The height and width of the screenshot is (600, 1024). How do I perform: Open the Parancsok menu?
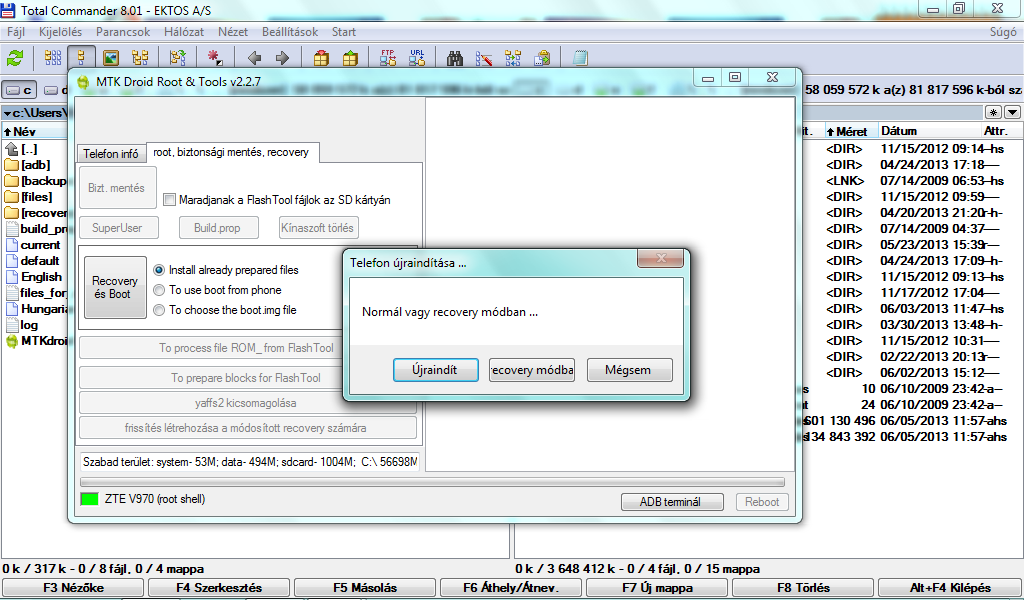(x=123, y=31)
